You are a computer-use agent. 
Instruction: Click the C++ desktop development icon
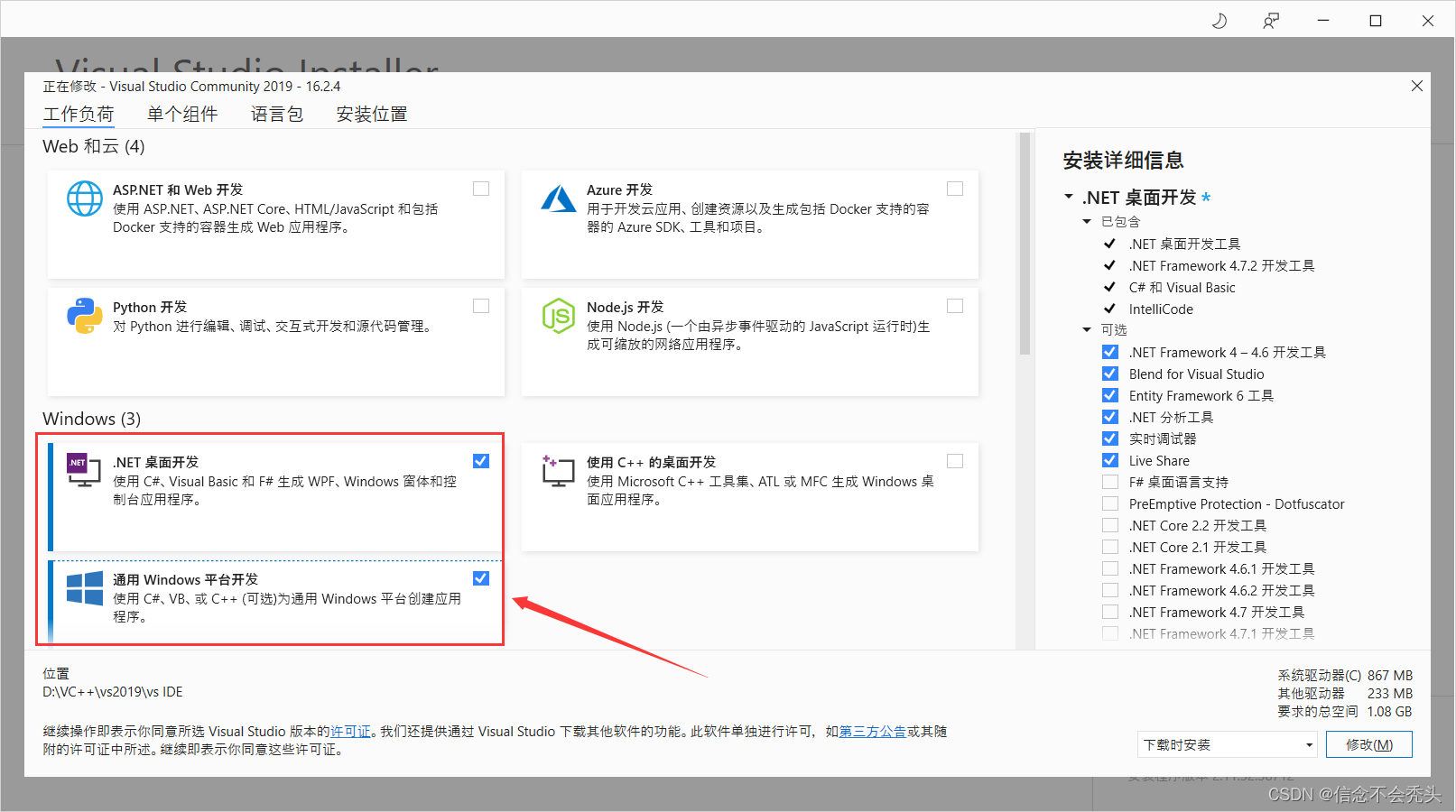[559, 470]
